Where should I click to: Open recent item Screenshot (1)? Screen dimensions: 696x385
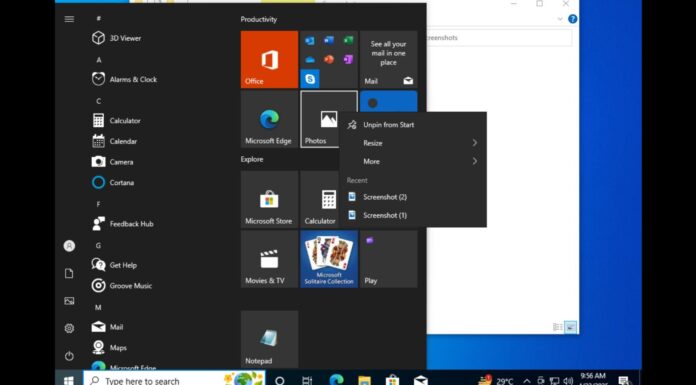point(413,215)
